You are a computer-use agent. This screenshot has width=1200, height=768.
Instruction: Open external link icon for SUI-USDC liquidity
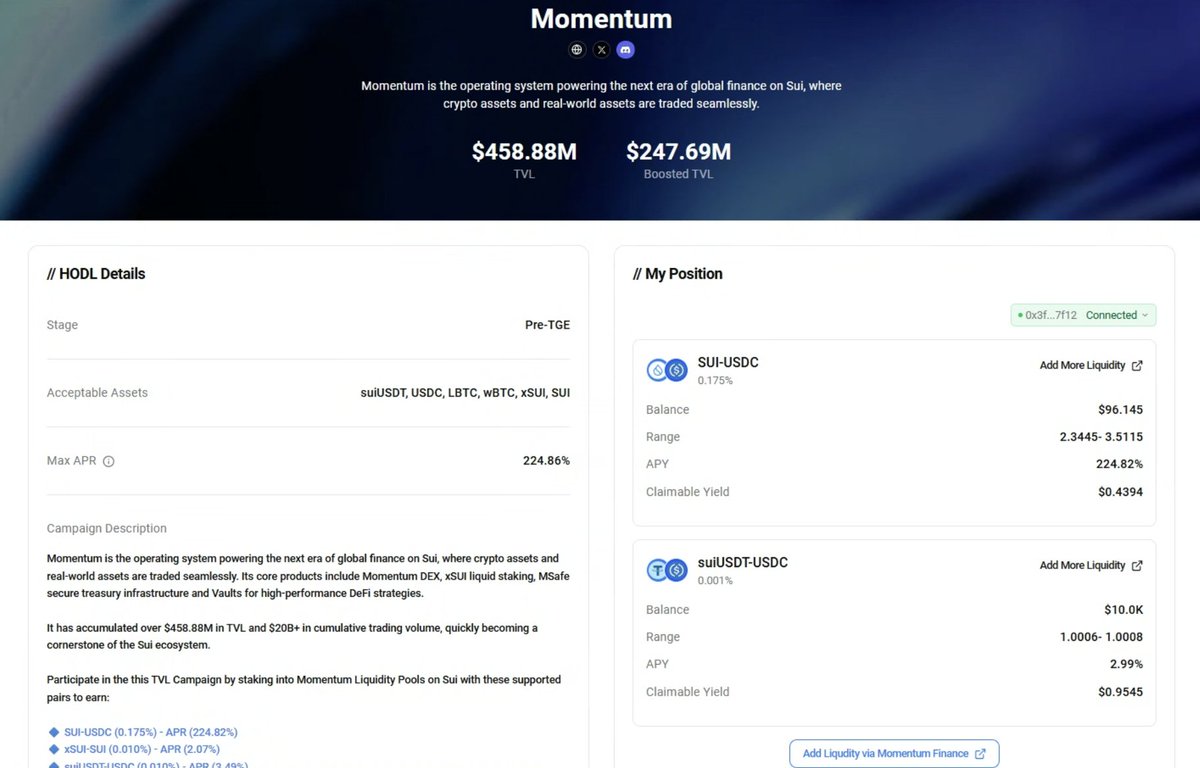[x=1137, y=366]
